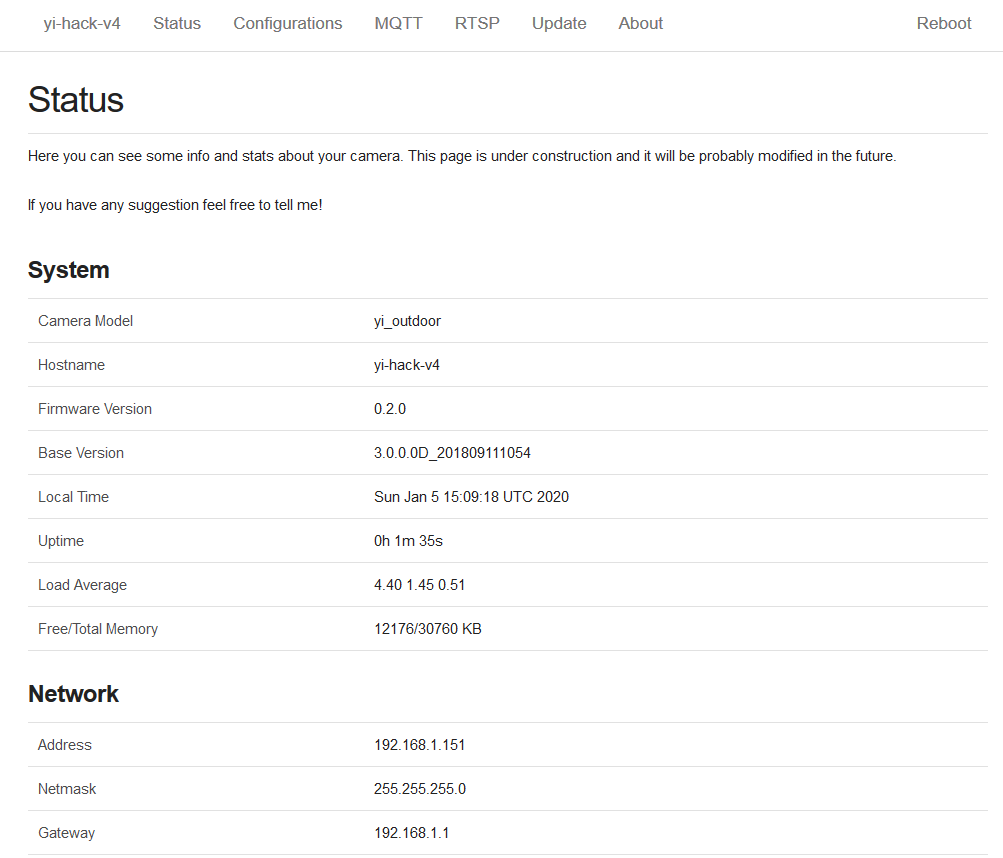This screenshot has width=1003, height=858.
Task: Select gateway value 192.168.1.1
Action: click(411, 833)
